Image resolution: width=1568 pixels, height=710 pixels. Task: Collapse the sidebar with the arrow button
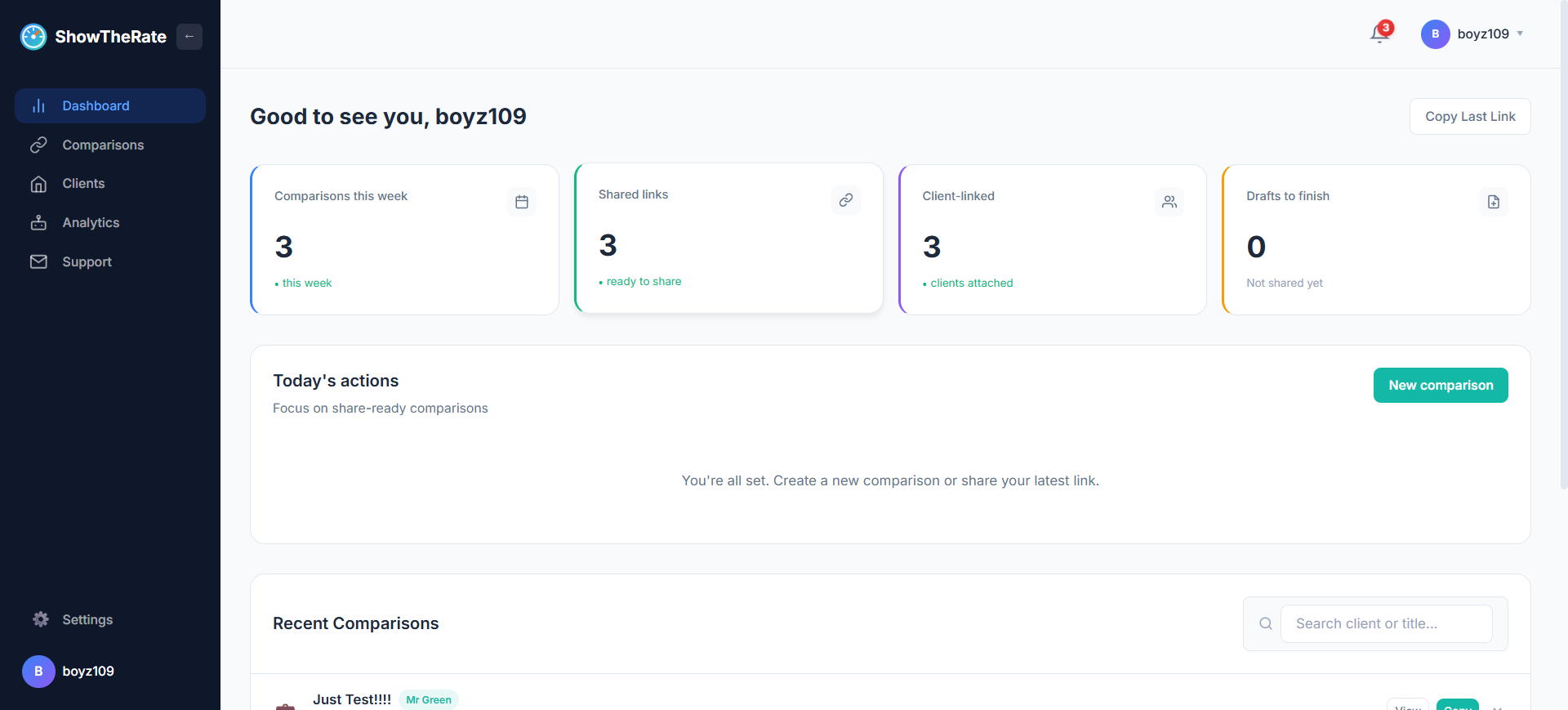(x=189, y=37)
